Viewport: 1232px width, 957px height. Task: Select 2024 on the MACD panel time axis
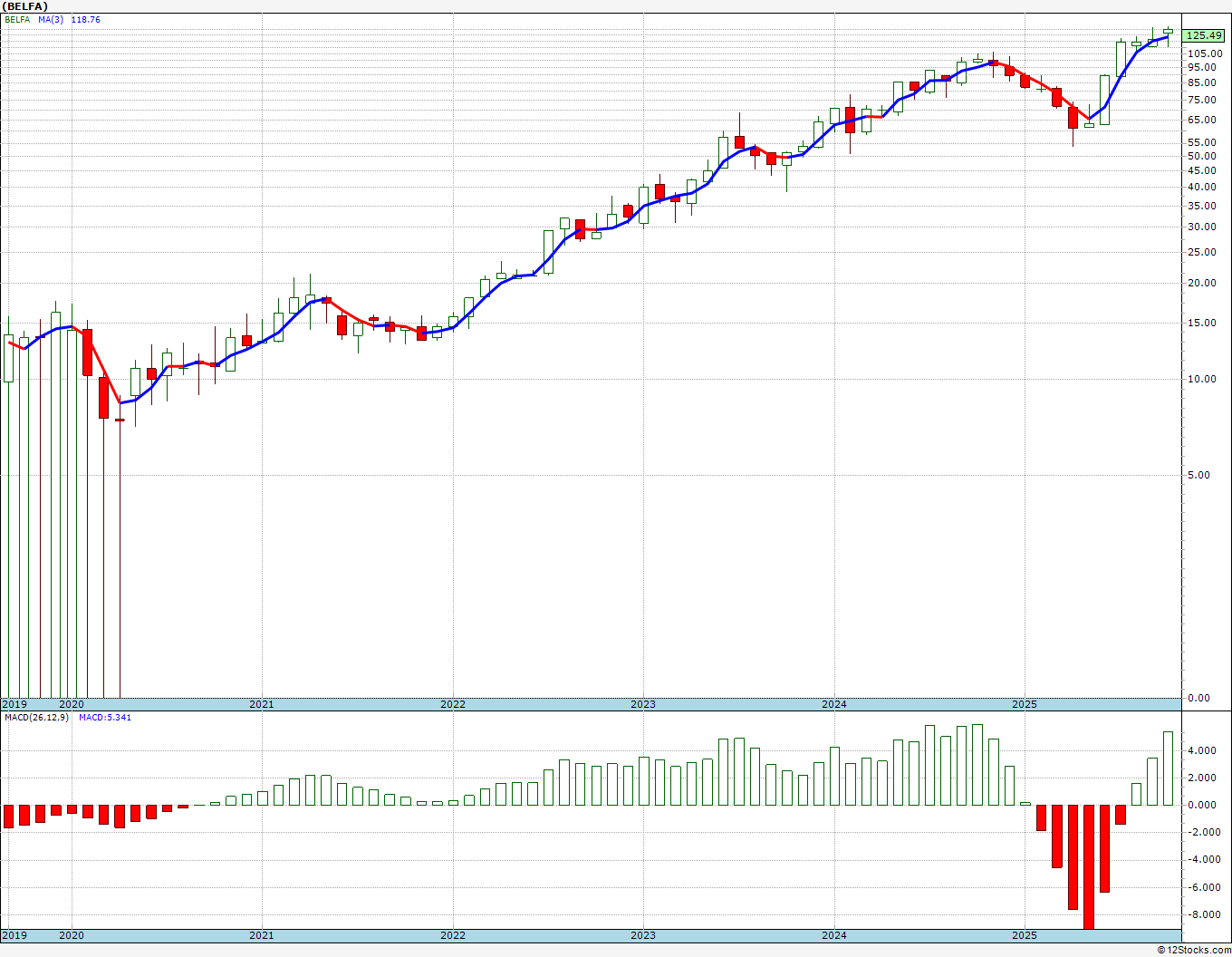point(834,934)
